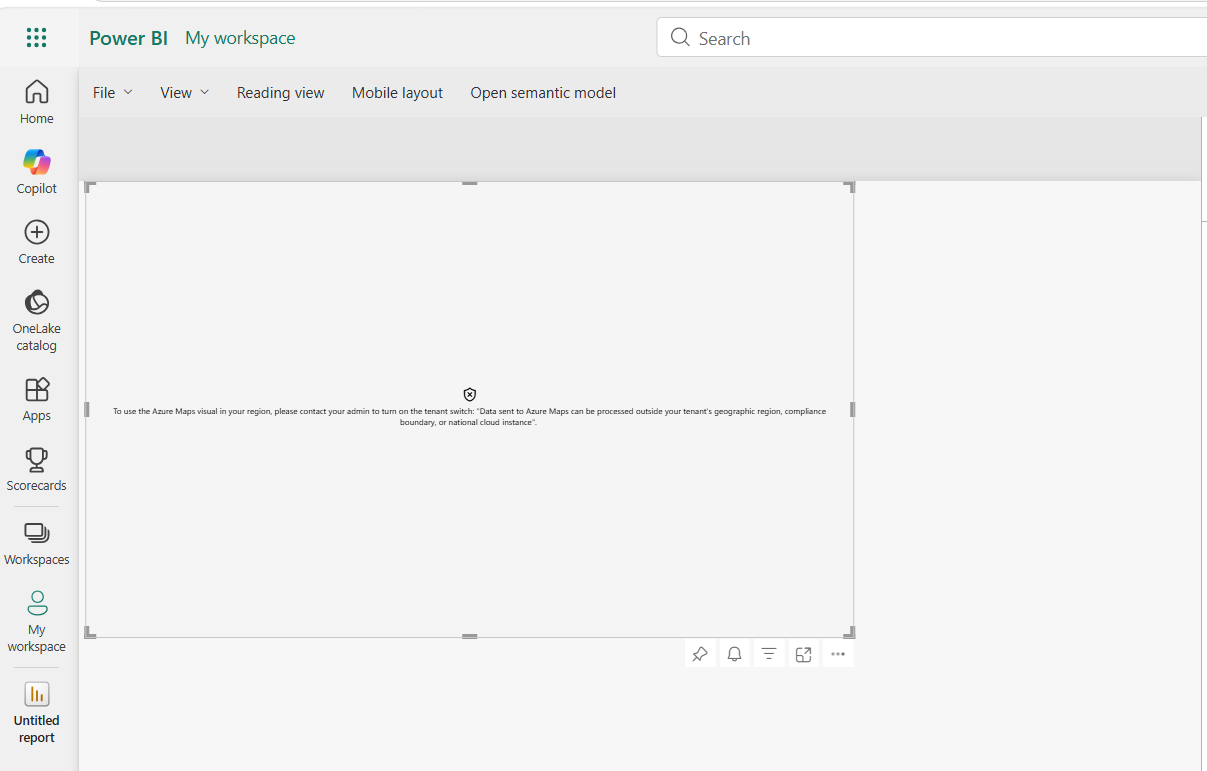Image resolution: width=1207 pixels, height=771 pixels.
Task: Open the app launcher waffle grid
Action: click(x=37, y=38)
